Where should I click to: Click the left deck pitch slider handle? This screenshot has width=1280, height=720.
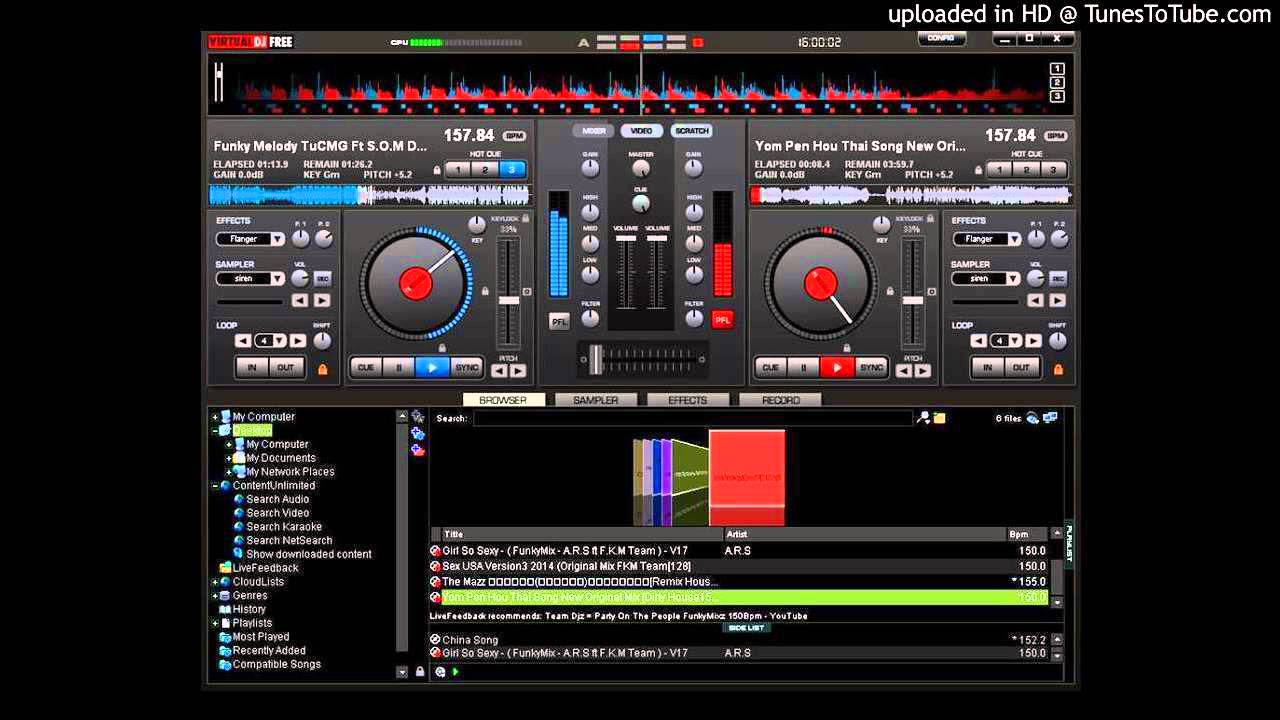pyautogui.click(x=509, y=300)
